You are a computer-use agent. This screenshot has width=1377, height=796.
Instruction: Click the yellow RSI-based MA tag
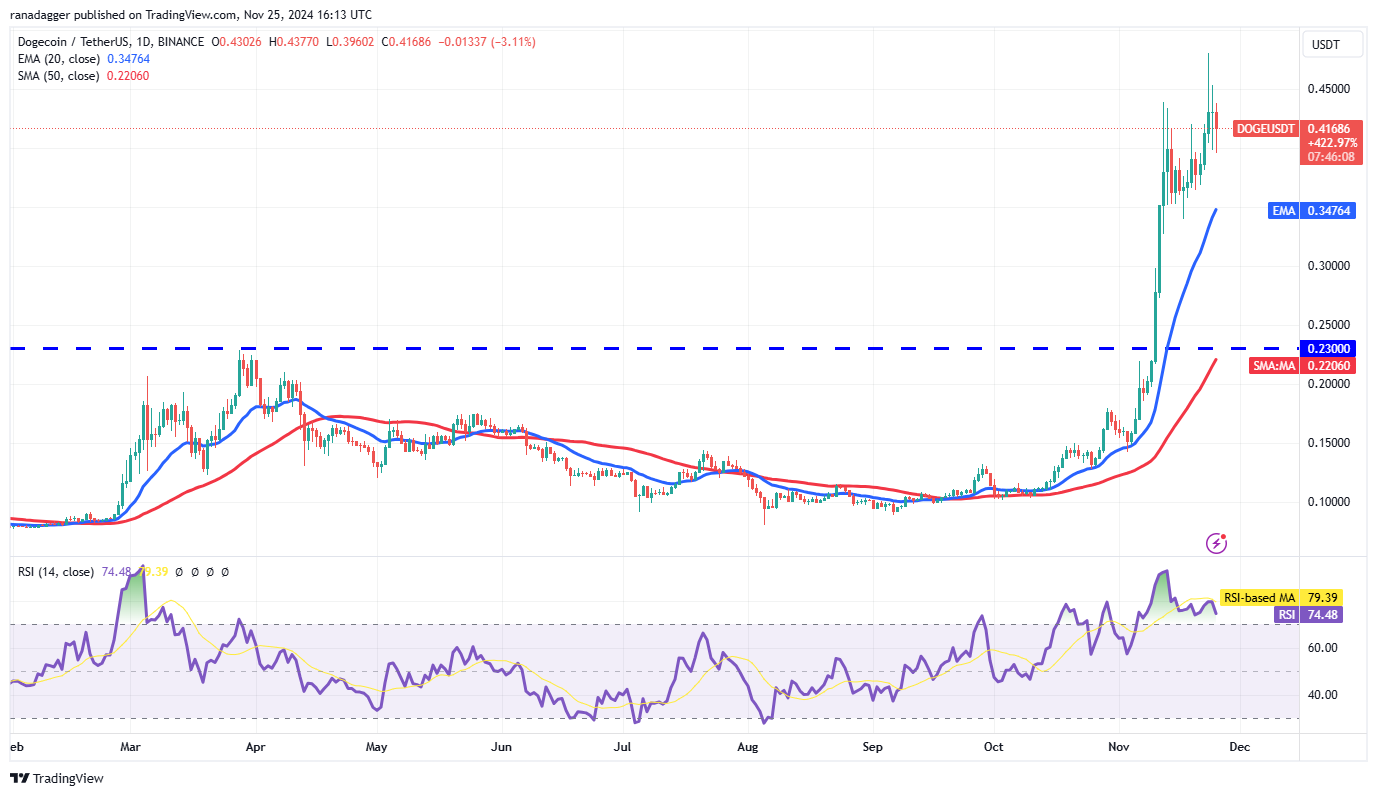coord(1259,597)
